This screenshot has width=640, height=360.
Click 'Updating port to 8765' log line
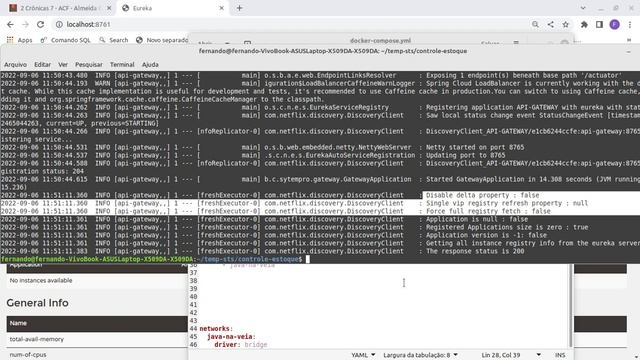click(x=465, y=156)
